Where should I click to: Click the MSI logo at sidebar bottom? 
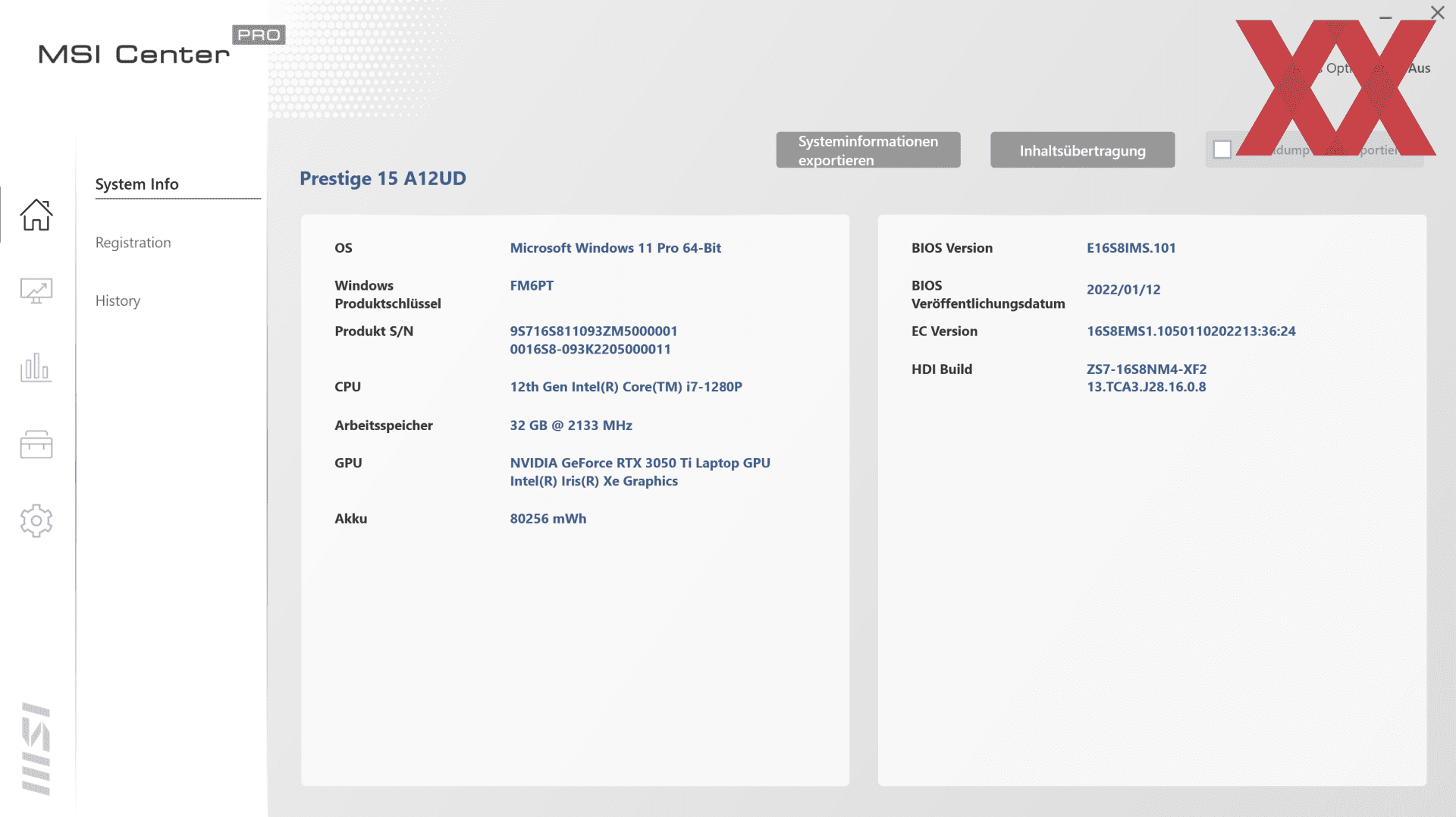pyautogui.click(x=36, y=749)
